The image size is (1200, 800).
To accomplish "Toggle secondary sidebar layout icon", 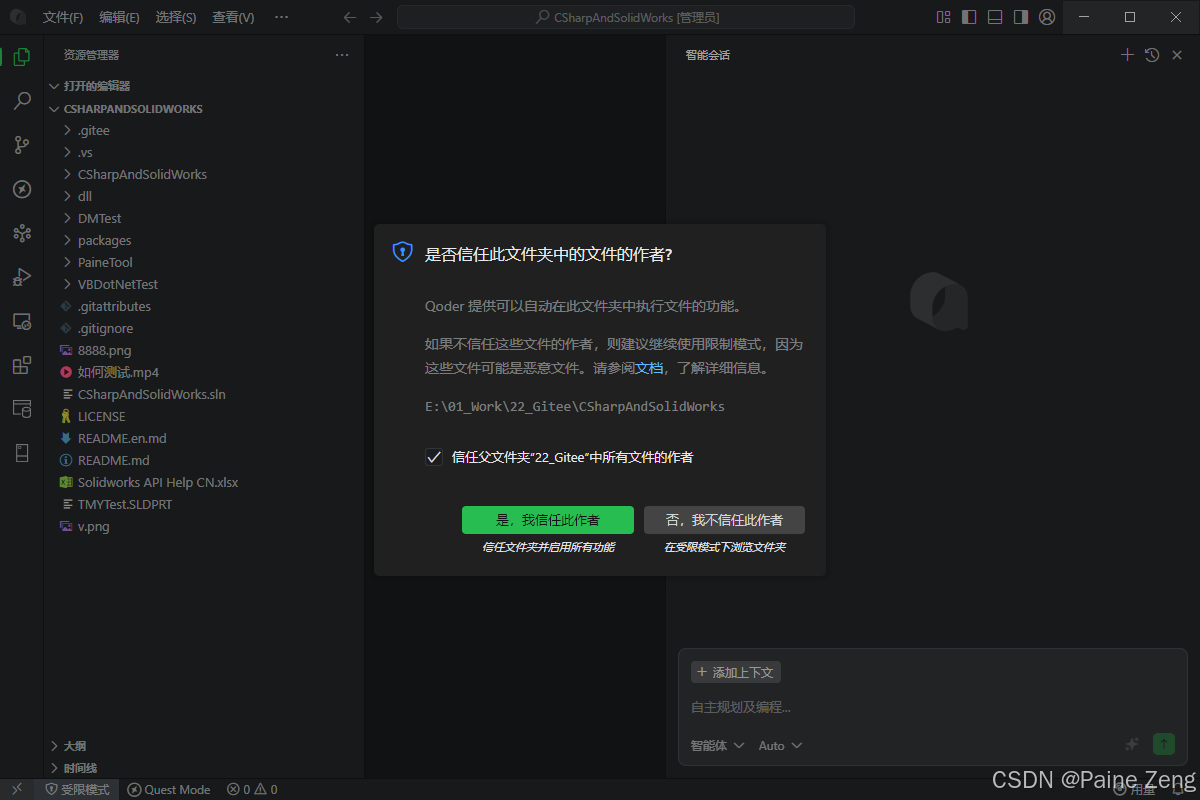I will 1021,17.
